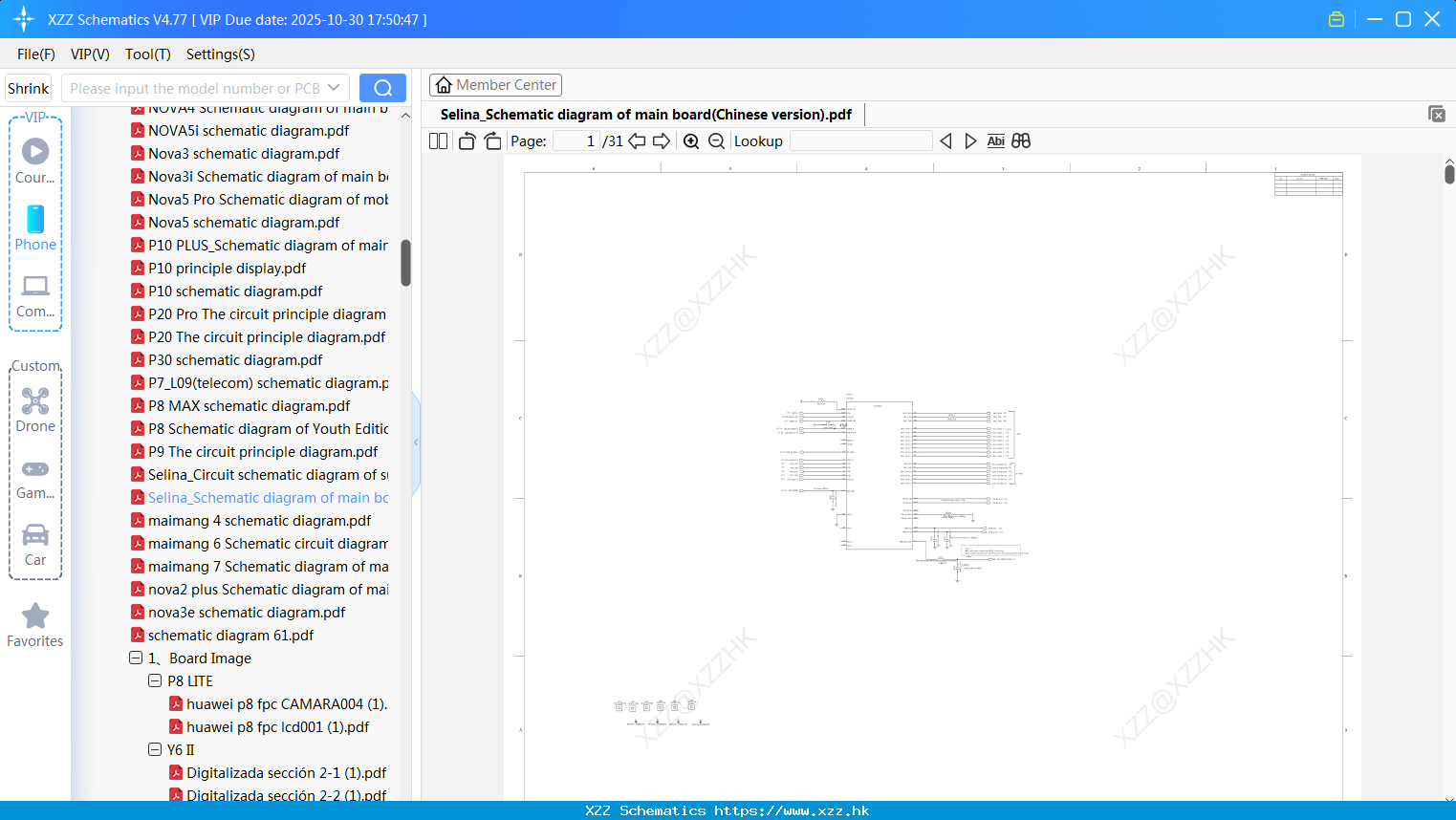
Task: Select highlighted Selina_Schematic diagram of main board
Action: [x=268, y=497]
